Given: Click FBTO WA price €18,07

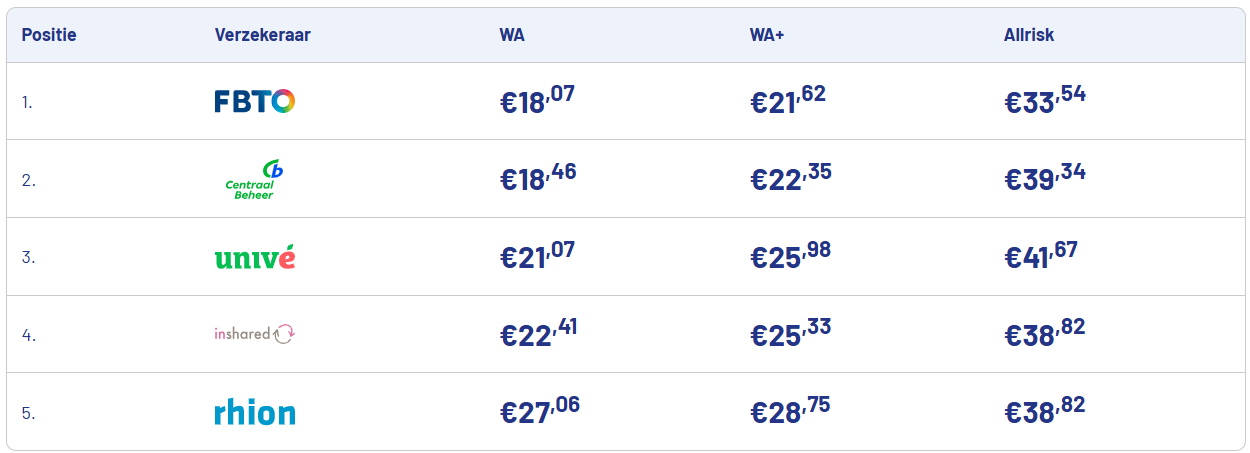Looking at the screenshot, I should [538, 100].
